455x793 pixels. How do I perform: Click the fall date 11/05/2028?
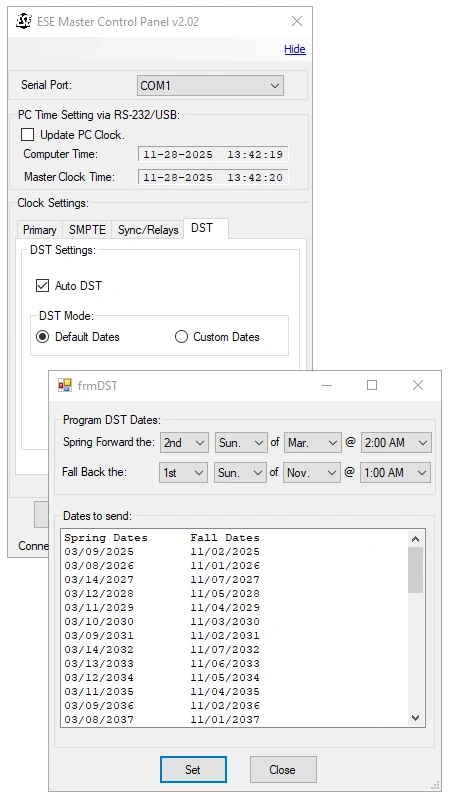225,593
